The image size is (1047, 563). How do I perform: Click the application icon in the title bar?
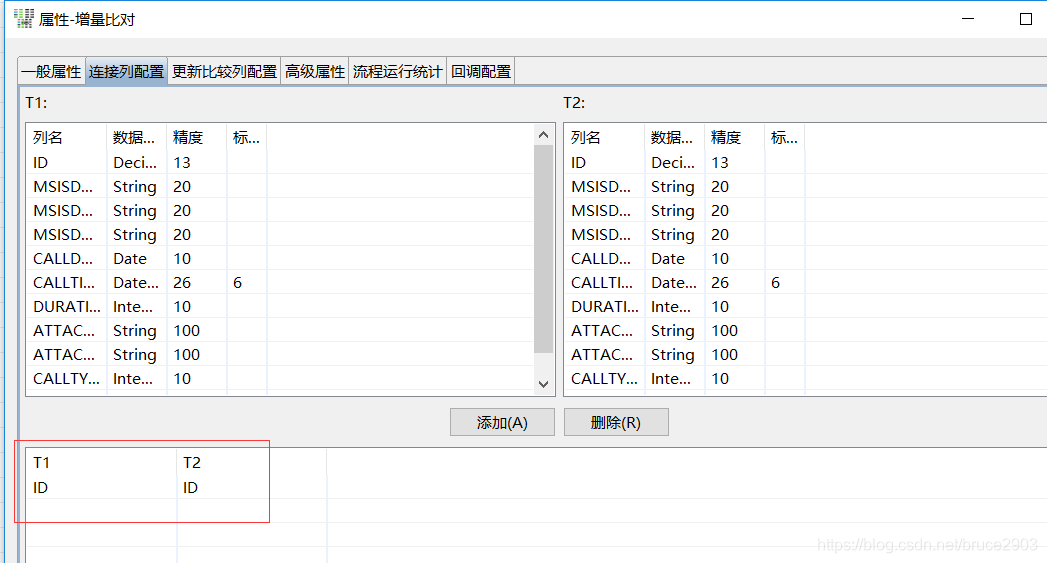23,19
